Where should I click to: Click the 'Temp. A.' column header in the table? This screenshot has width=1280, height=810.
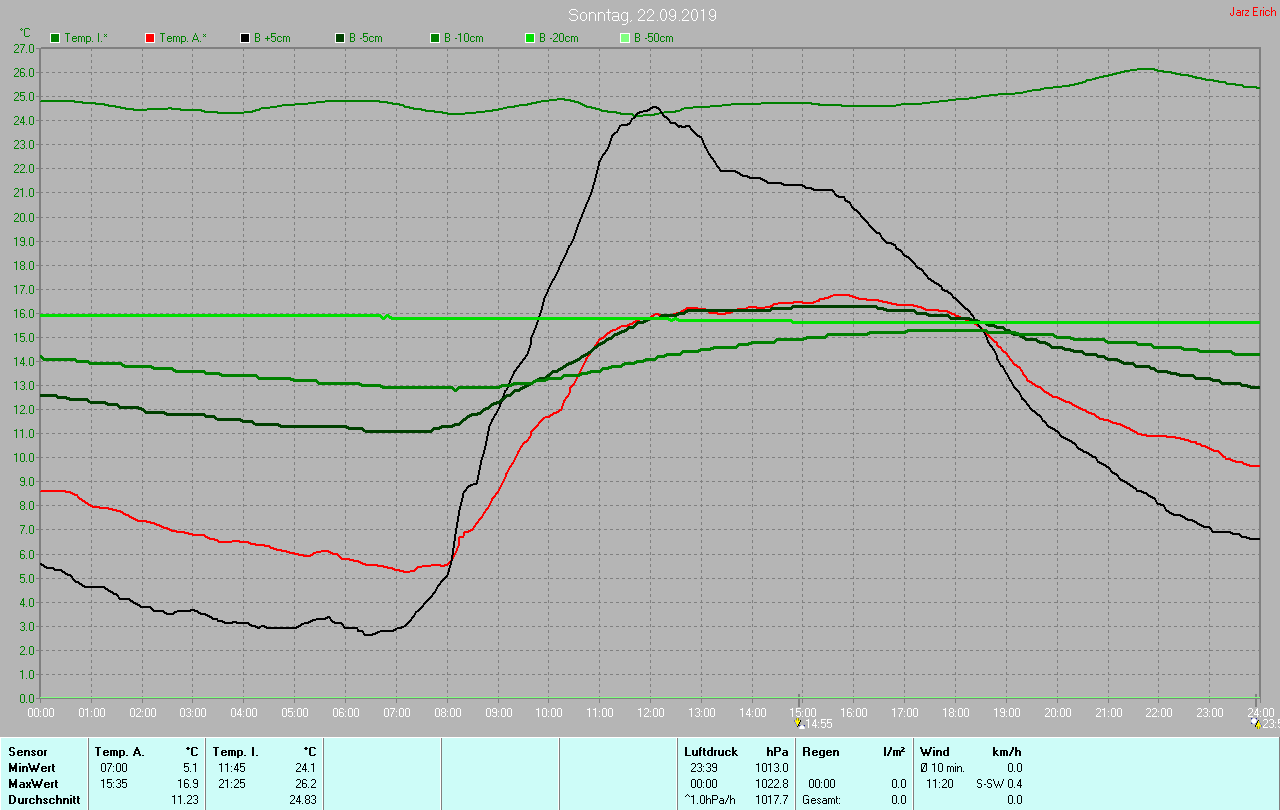(x=119, y=752)
